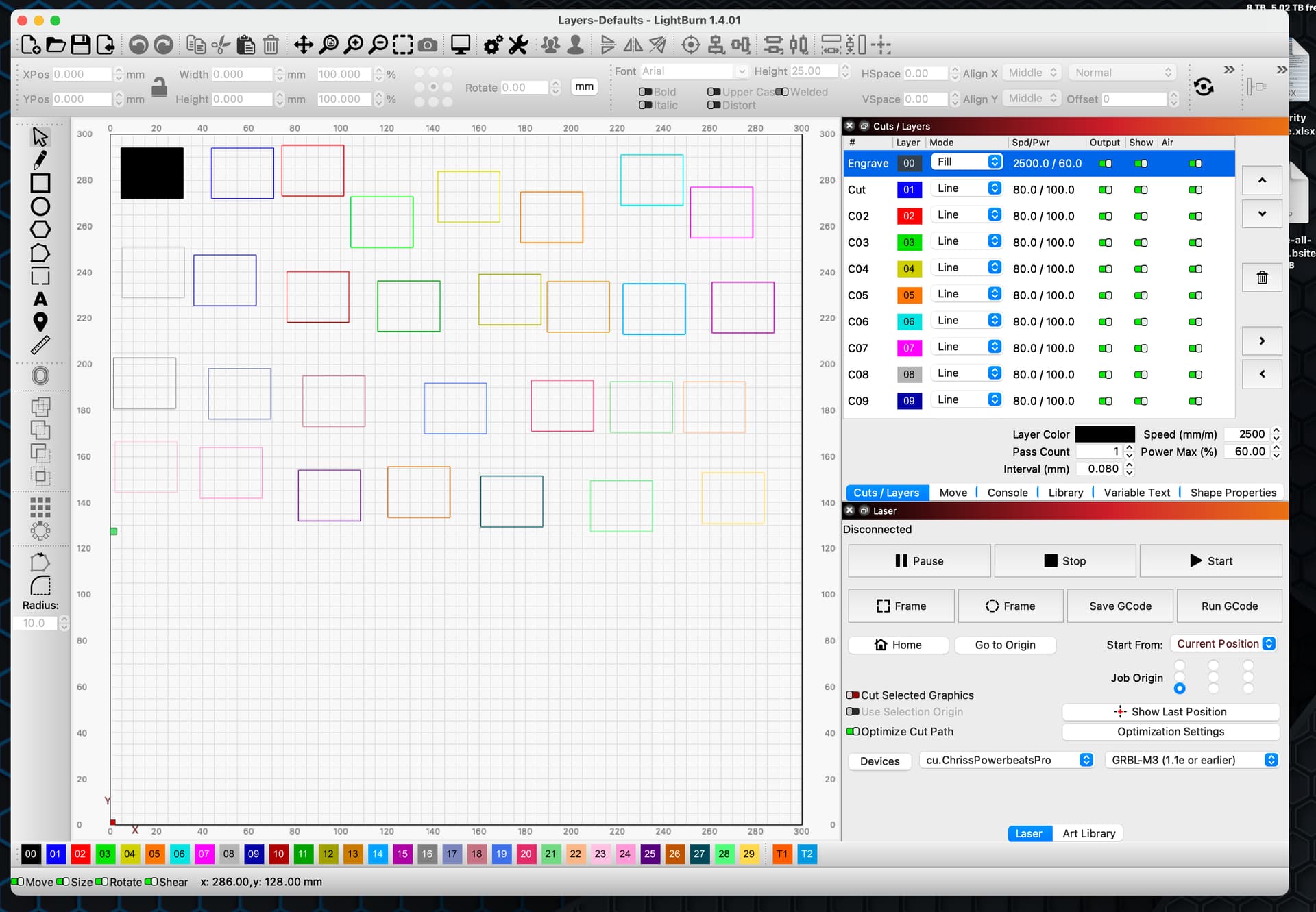Open Circular Array tool
1316x912 pixels.
click(40, 530)
